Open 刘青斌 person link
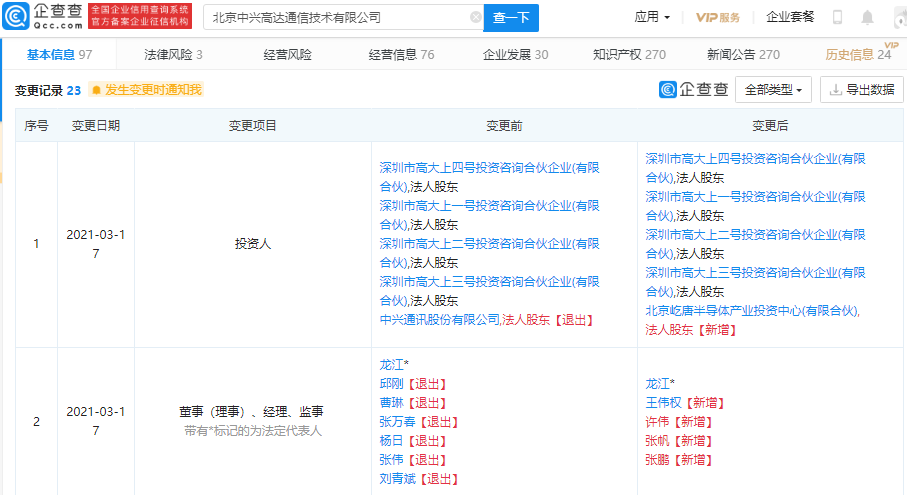The image size is (907, 495). 397,479
